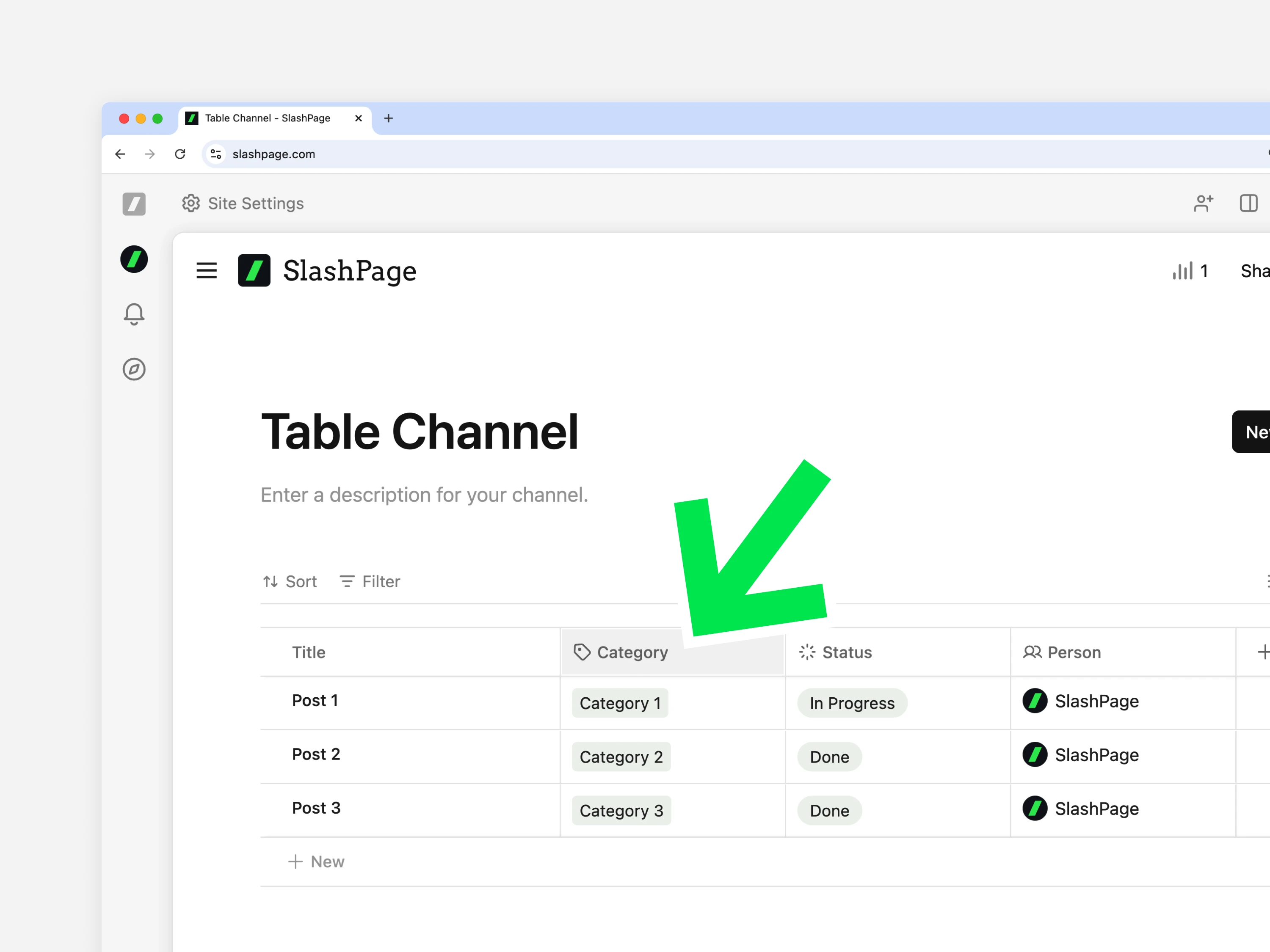Open the green SlashPage workspace avatar

(x=134, y=259)
